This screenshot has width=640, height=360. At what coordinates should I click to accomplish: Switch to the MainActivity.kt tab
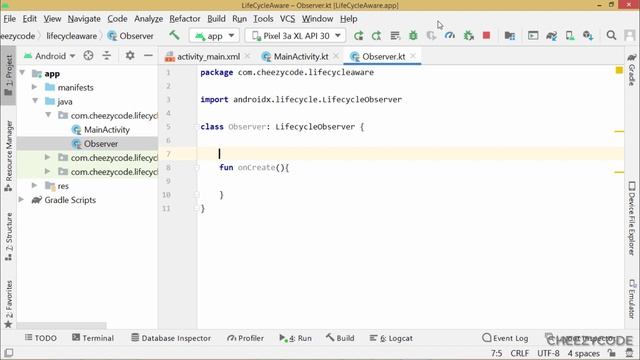click(300, 56)
